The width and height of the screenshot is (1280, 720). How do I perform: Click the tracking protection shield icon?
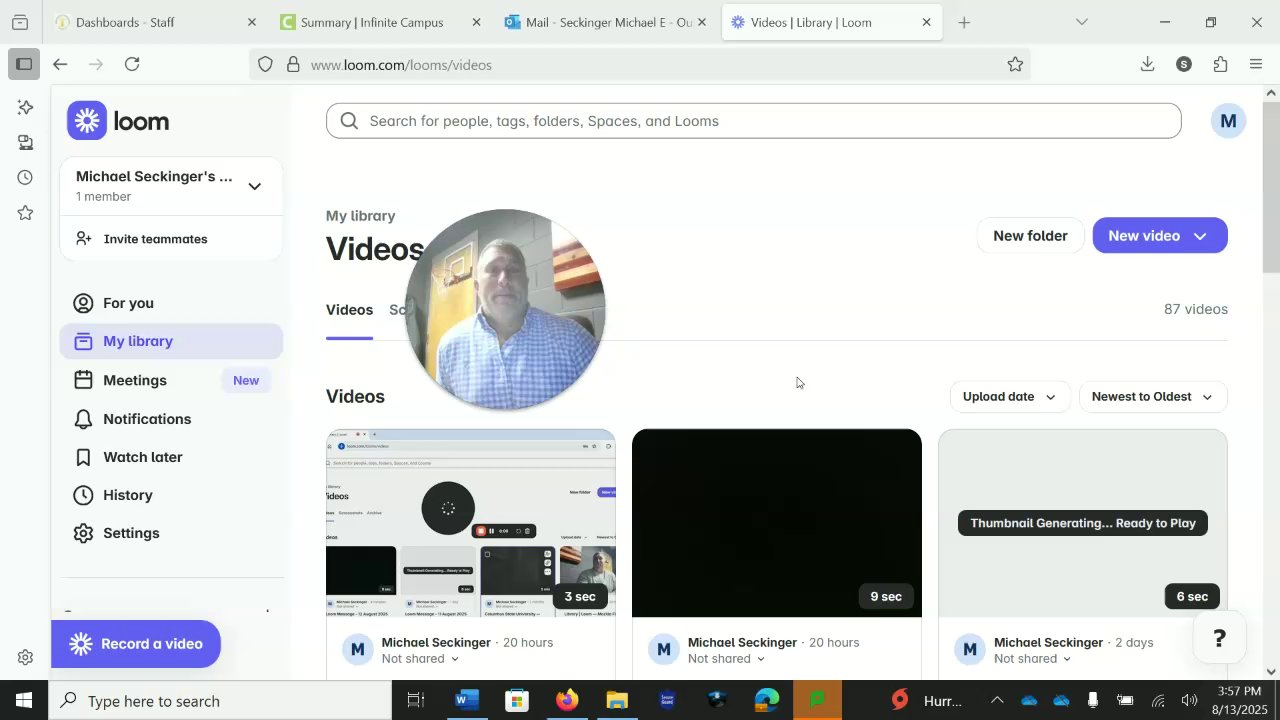pos(265,64)
